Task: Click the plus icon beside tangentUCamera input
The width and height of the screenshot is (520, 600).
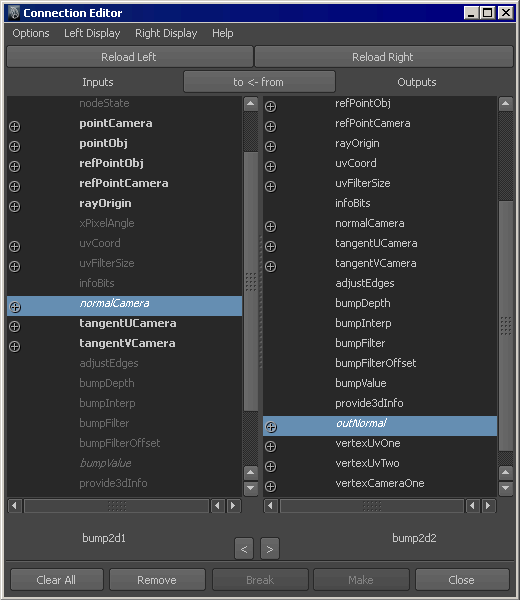Action: (x=15, y=326)
